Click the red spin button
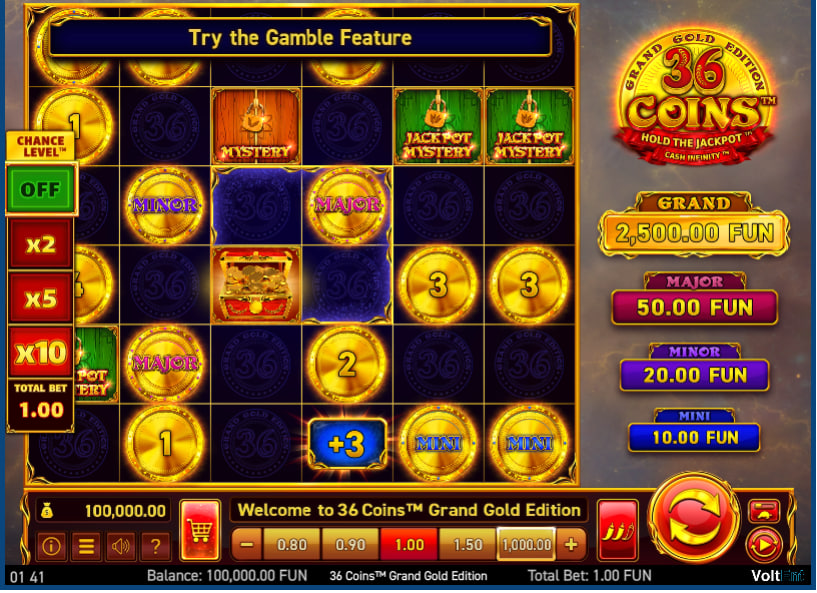 point(695,518)
